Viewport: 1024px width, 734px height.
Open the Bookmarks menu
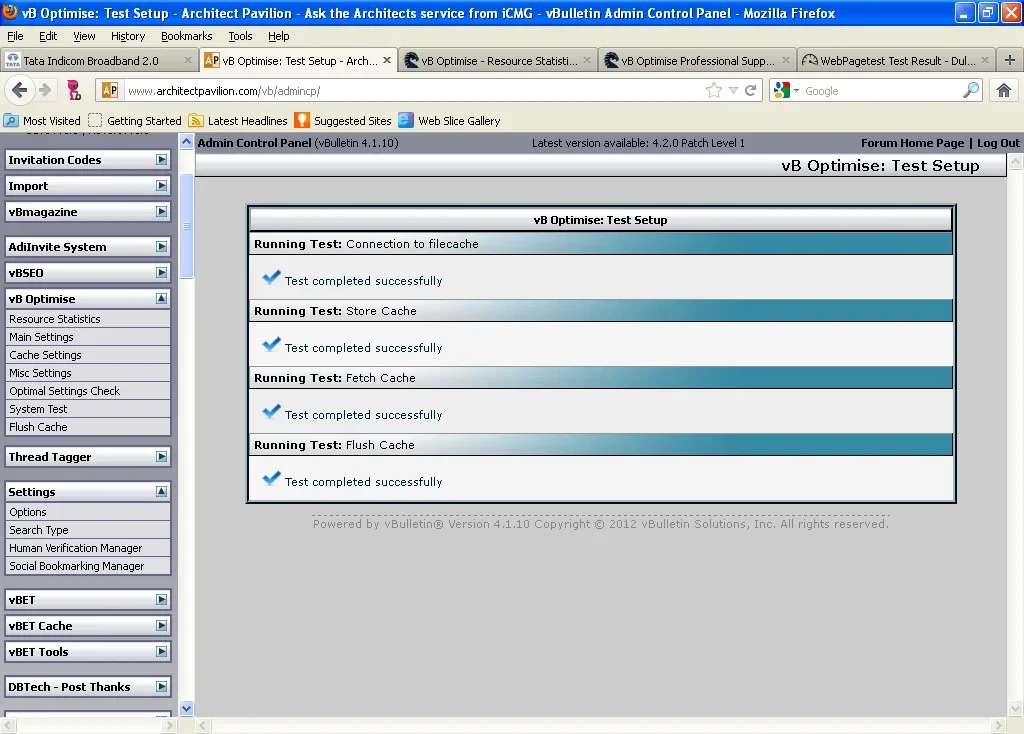[x=186, y=36]
